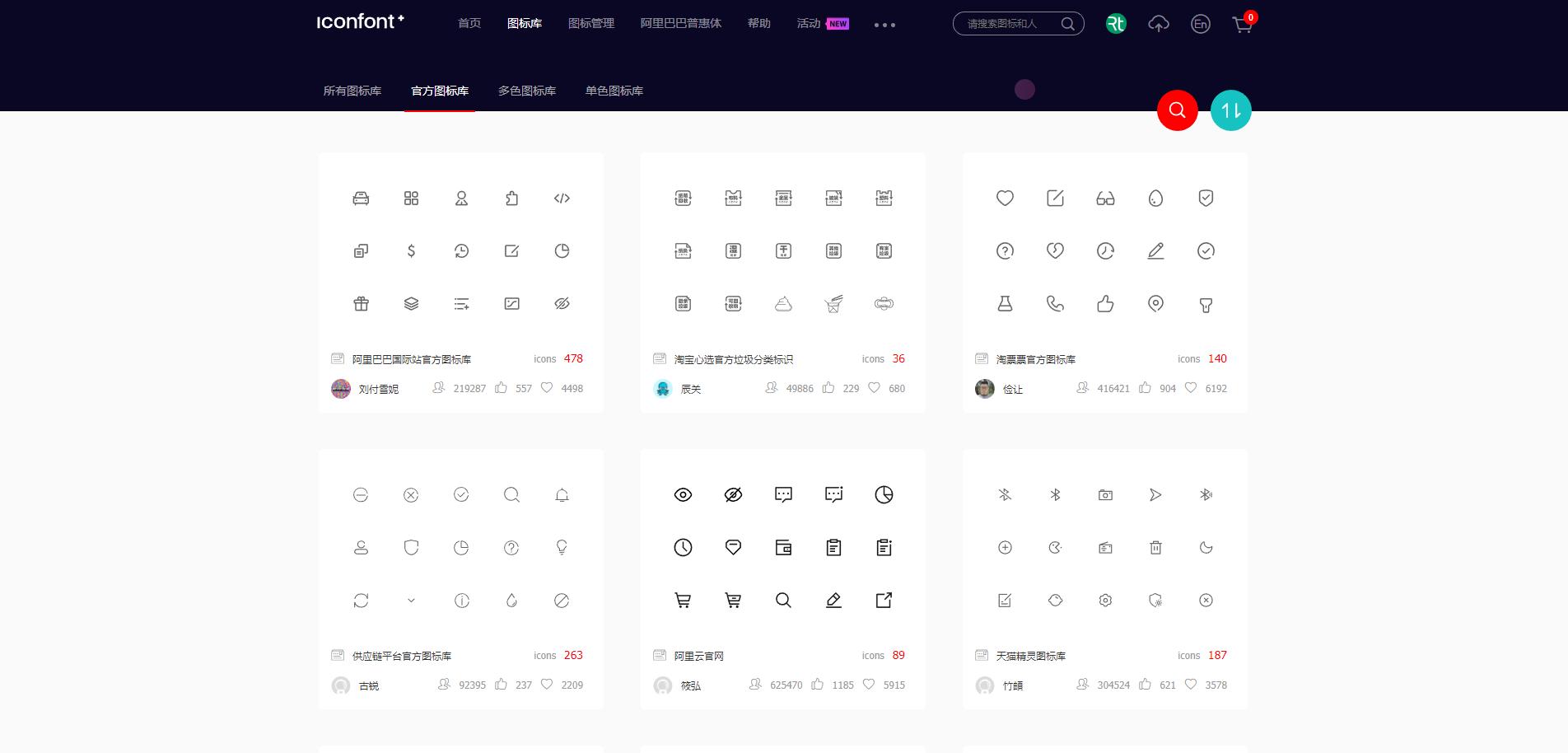Image resolution: width=1568 pixels, height=753 pixels.
Task: Favorite 淘票票官方图标库 via its heart icon
Action: 1192,387
